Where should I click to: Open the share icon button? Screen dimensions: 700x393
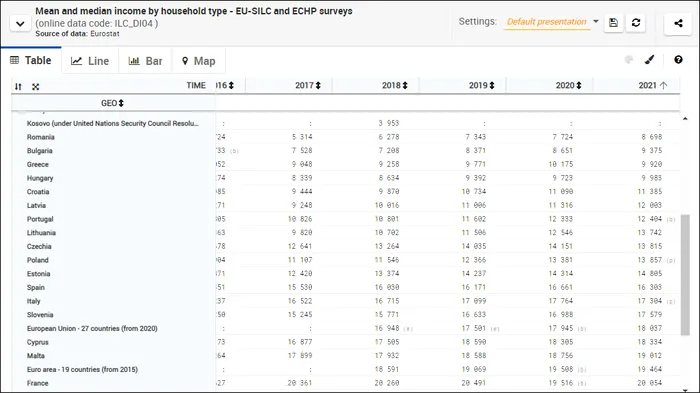point(678,23)
